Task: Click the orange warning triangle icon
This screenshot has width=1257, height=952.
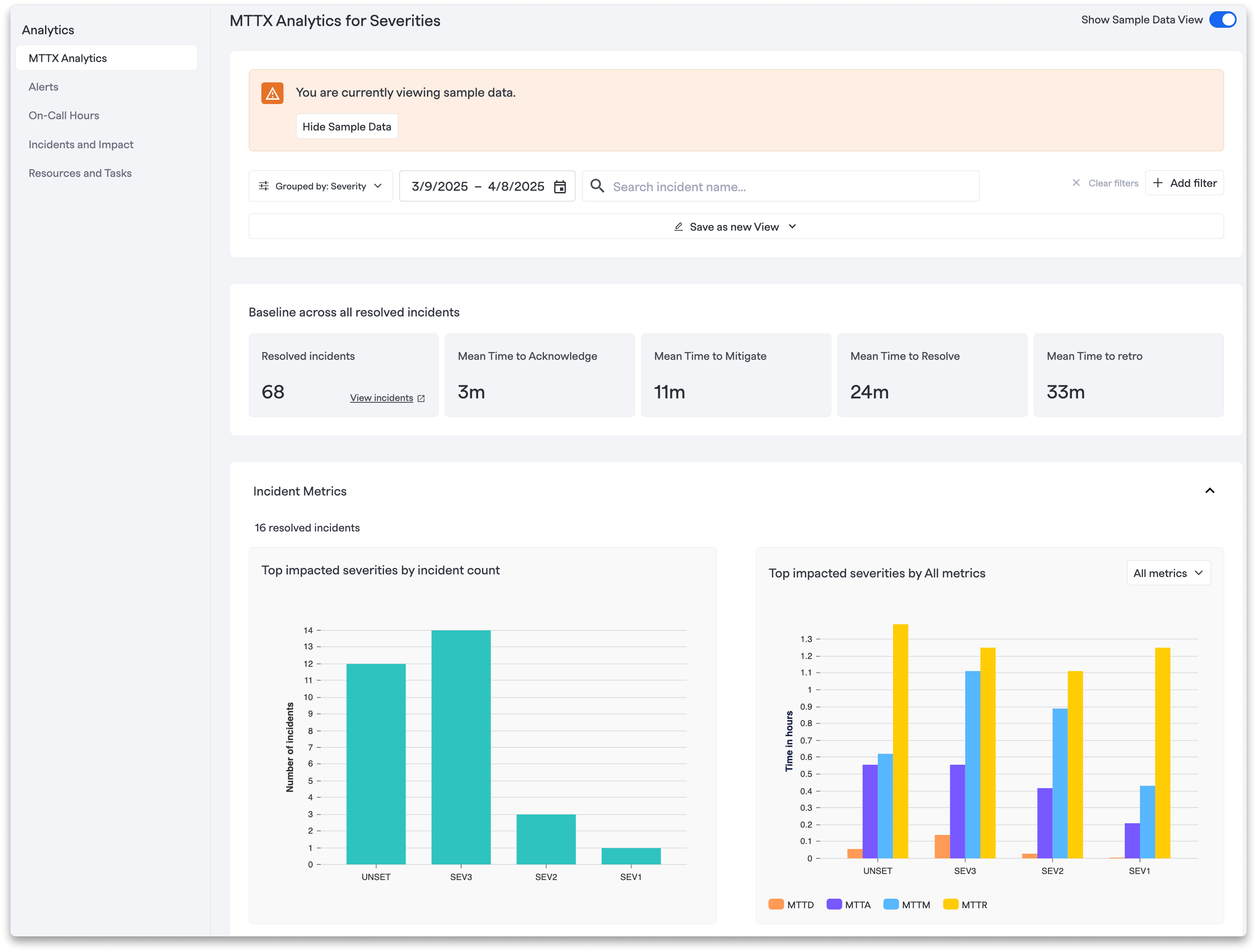Action: point(272,93)
